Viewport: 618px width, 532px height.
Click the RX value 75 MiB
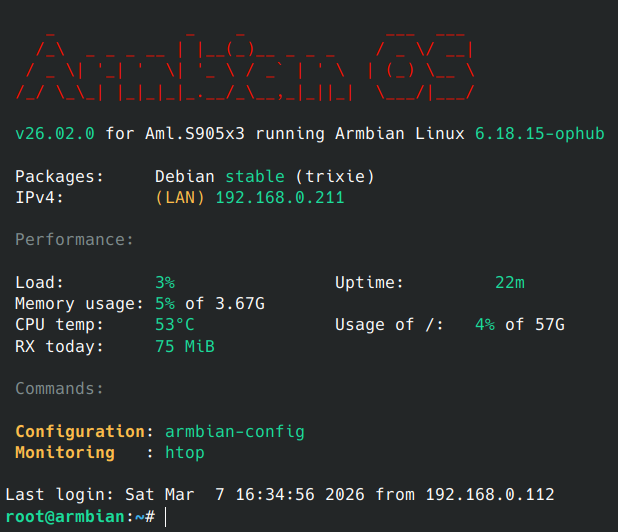point(185,347)
